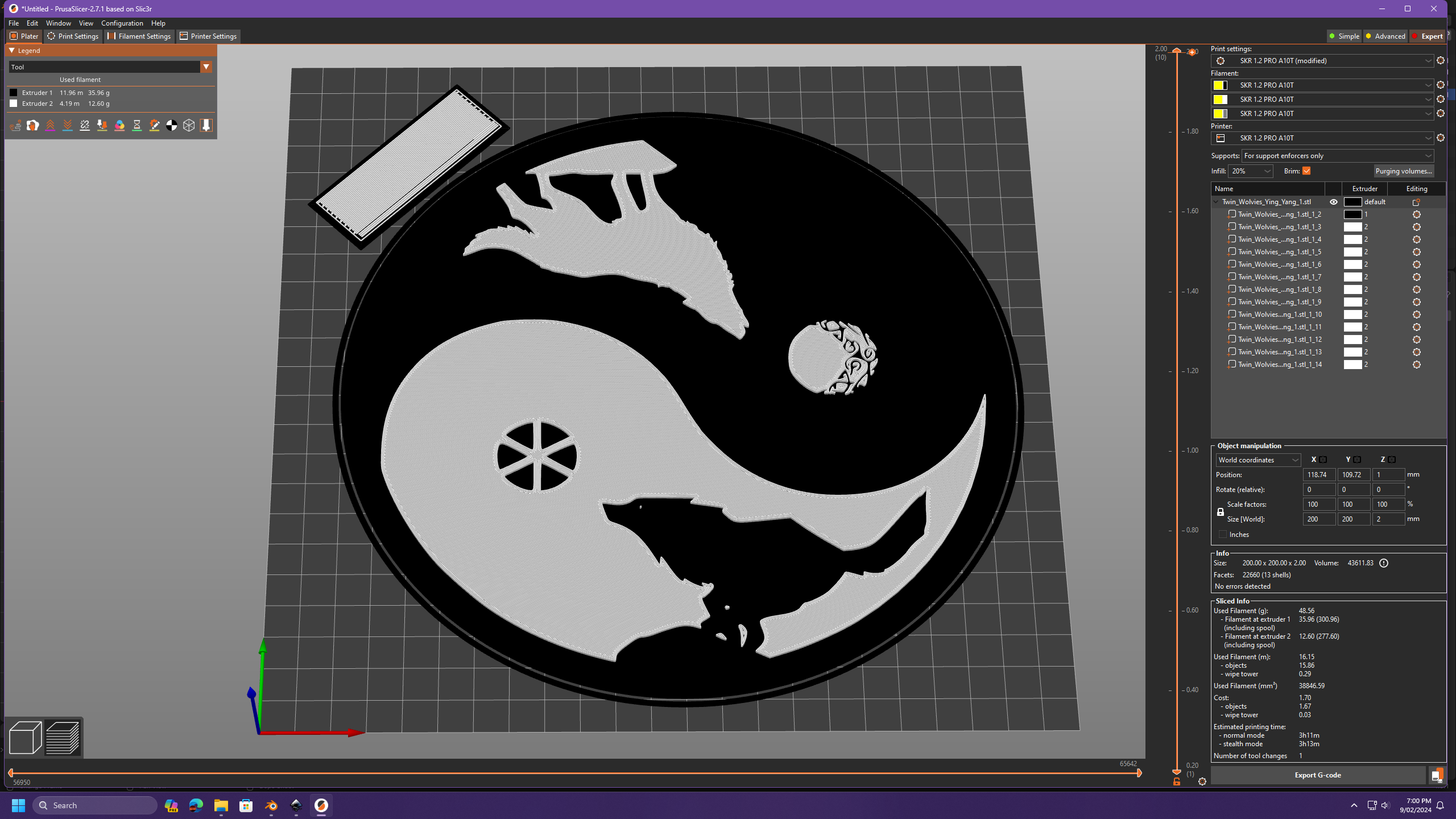The image size is (1456, 819).
Task: Open the Configuration menu
Action: (x=122, y=23)
